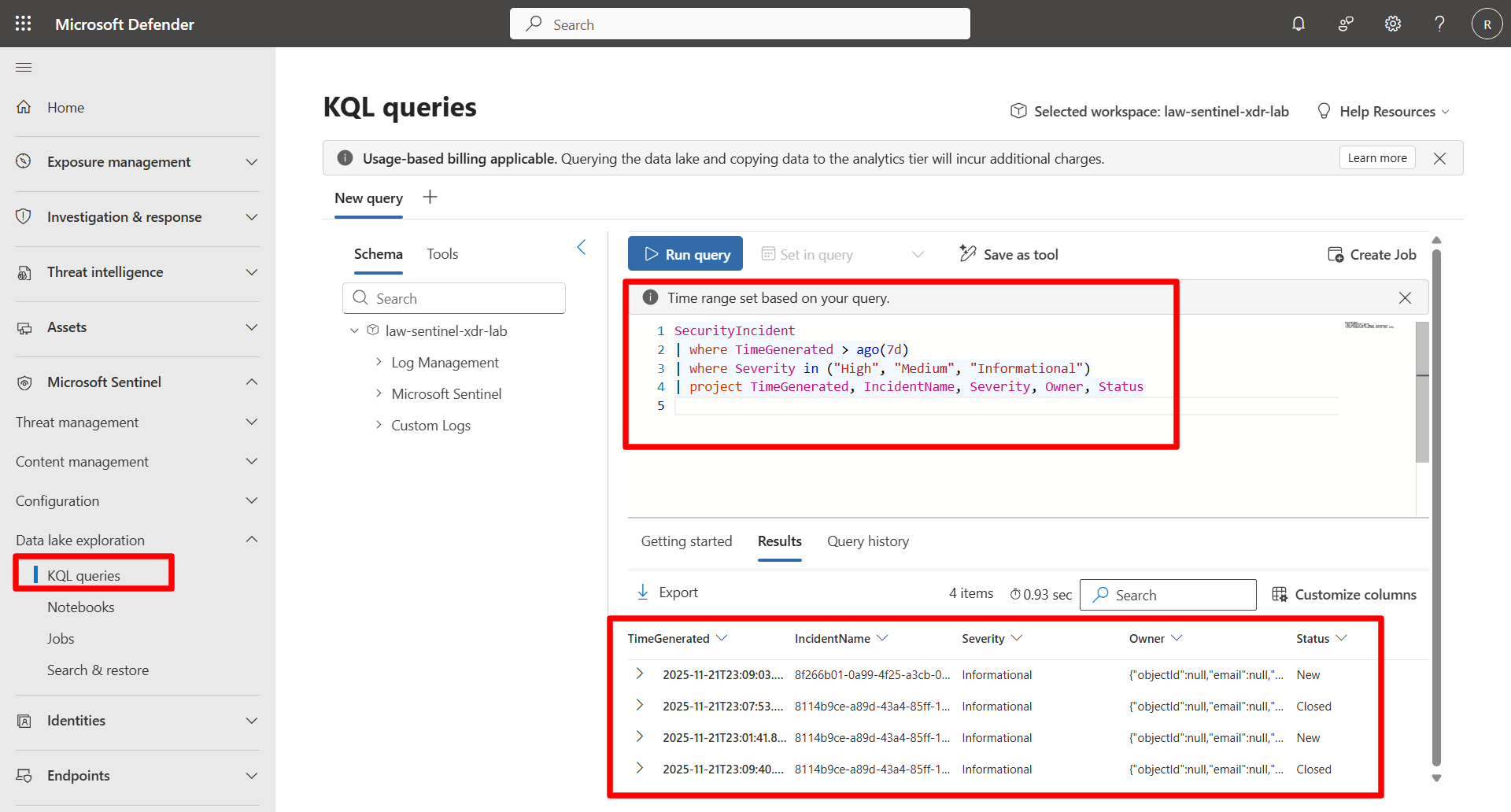Expand result row 2025-11-21T23:07:53

click(x=640, y=705)
